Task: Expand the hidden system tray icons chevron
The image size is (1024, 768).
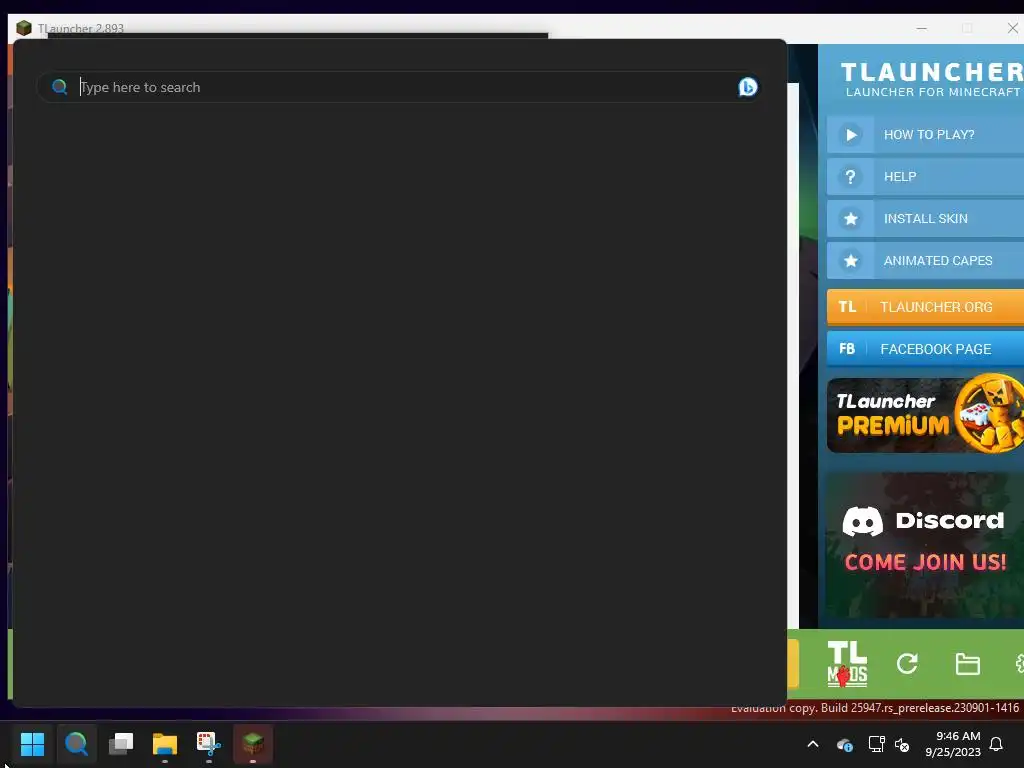Action: (x=813, y=744)
